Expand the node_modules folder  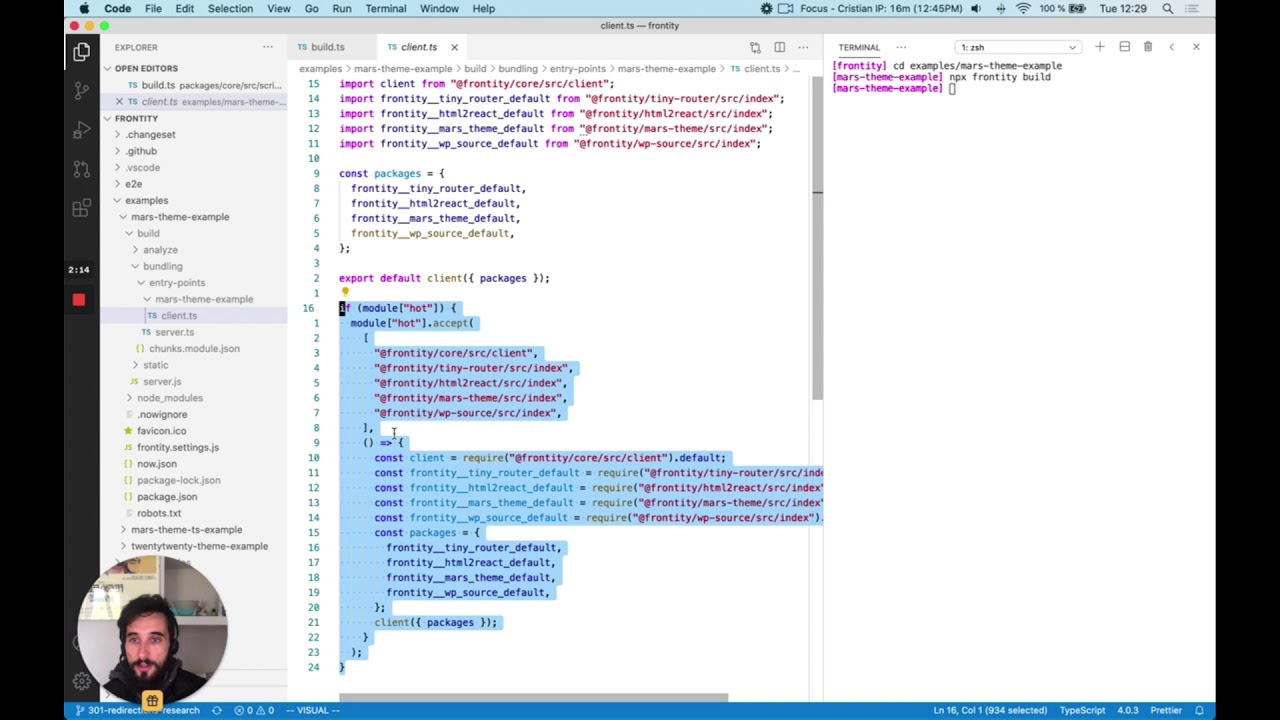click(x=169, y=398)
